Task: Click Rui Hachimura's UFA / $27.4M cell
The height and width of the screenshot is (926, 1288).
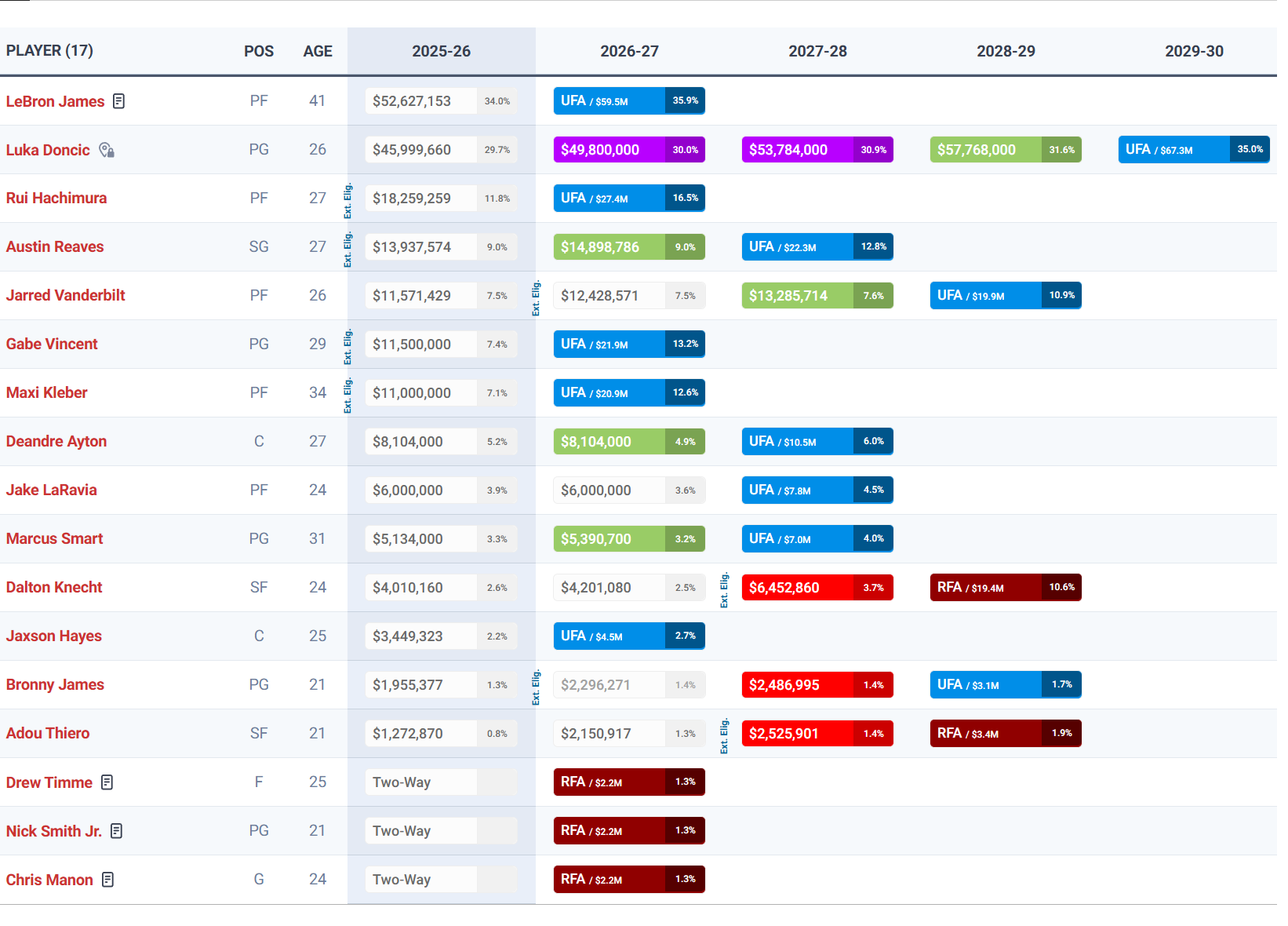Action: click(x=629, y=199)
